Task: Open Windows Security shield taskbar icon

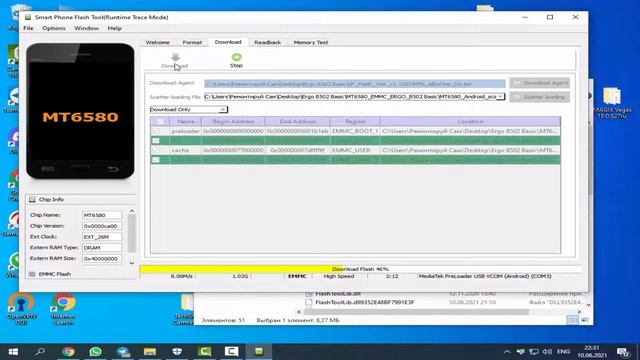Action: (177, 351)
